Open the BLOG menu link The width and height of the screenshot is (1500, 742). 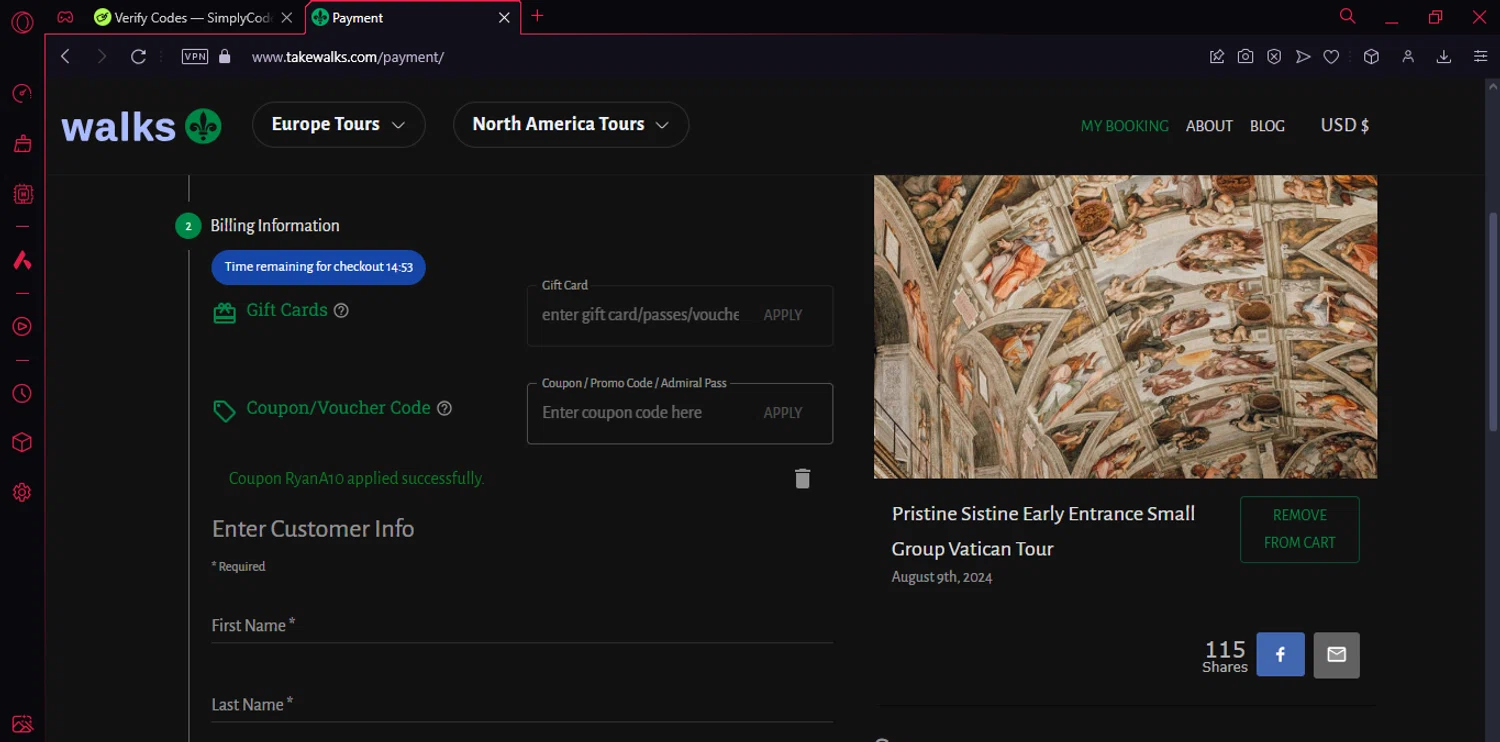1267,126
